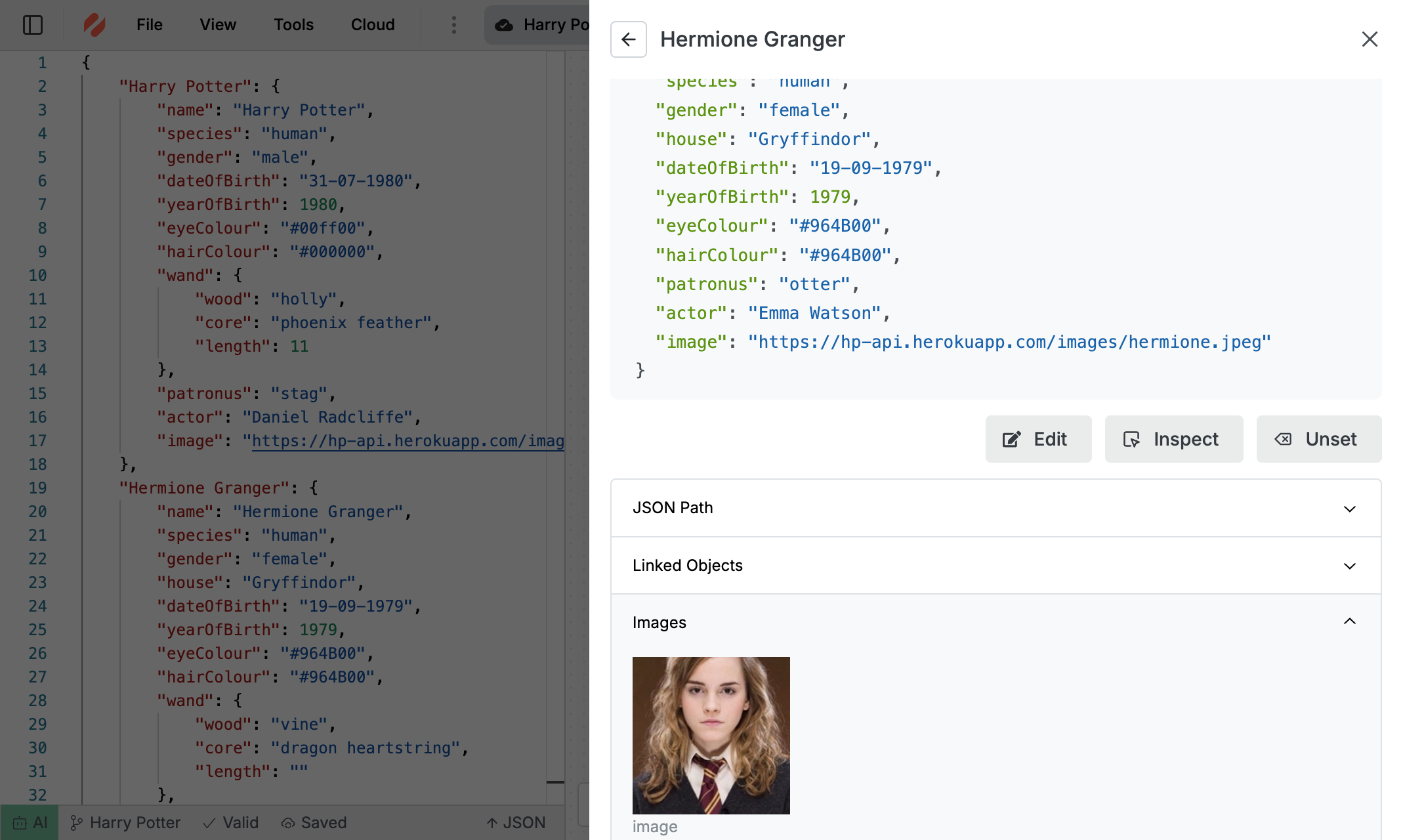This screenshot has height=840, width=1403.
Task: Click the hermione.jpeg URL in the panel
Action: pyautogui.click(x=1009, y=342)
